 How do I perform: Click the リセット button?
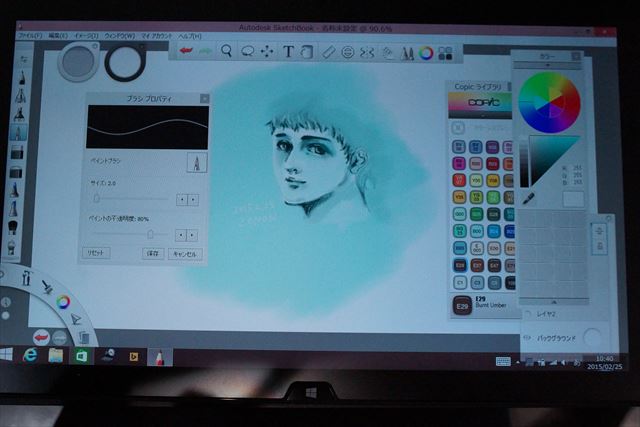tap(96, 253)
